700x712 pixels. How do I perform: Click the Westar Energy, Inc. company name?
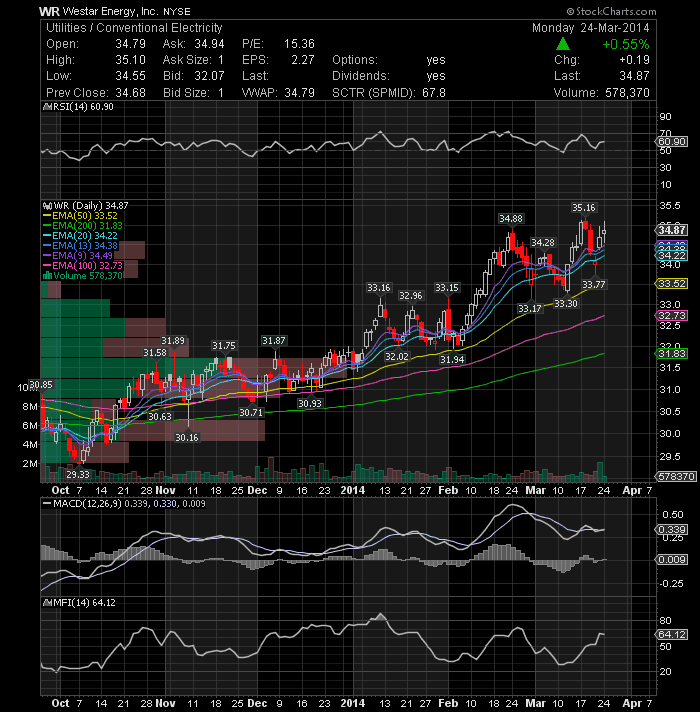[x=110, y=11]
